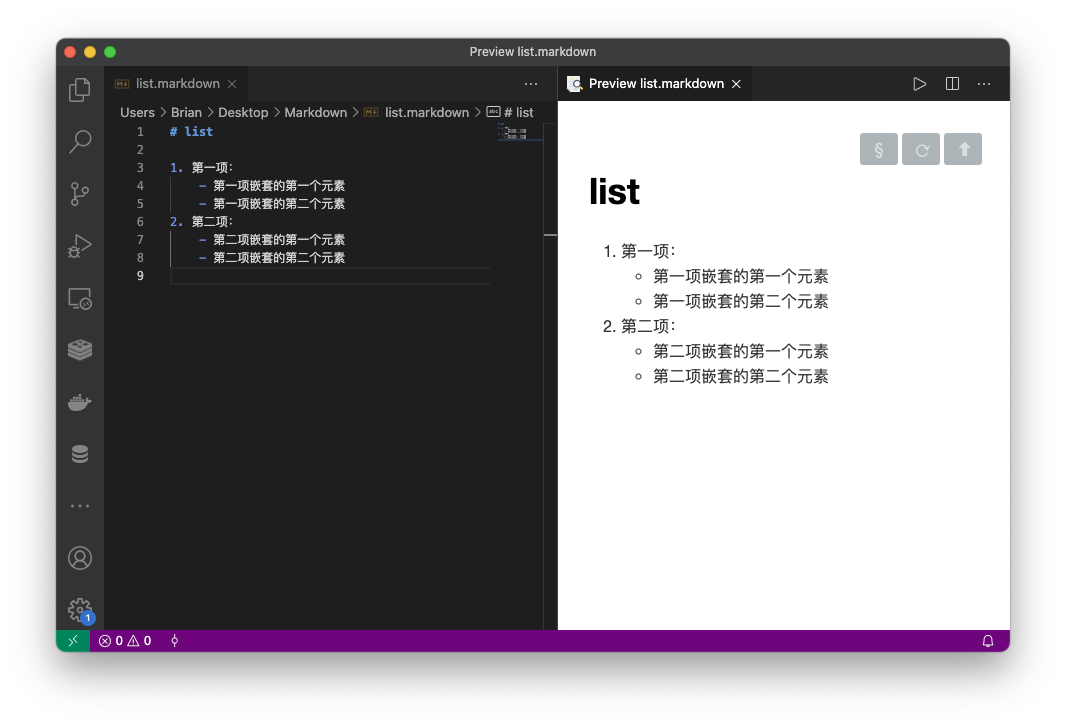Click line number 9 in the gutter

point(140,275)
